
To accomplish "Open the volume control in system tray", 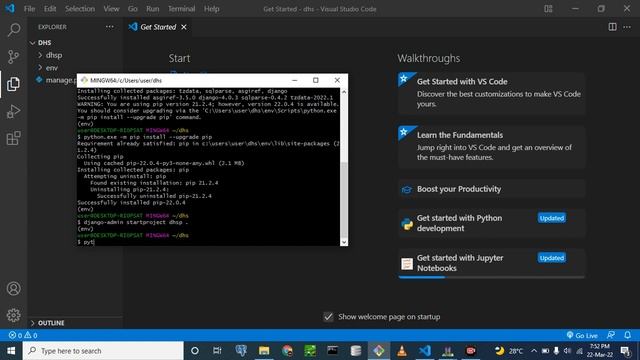I will point(567,351).
